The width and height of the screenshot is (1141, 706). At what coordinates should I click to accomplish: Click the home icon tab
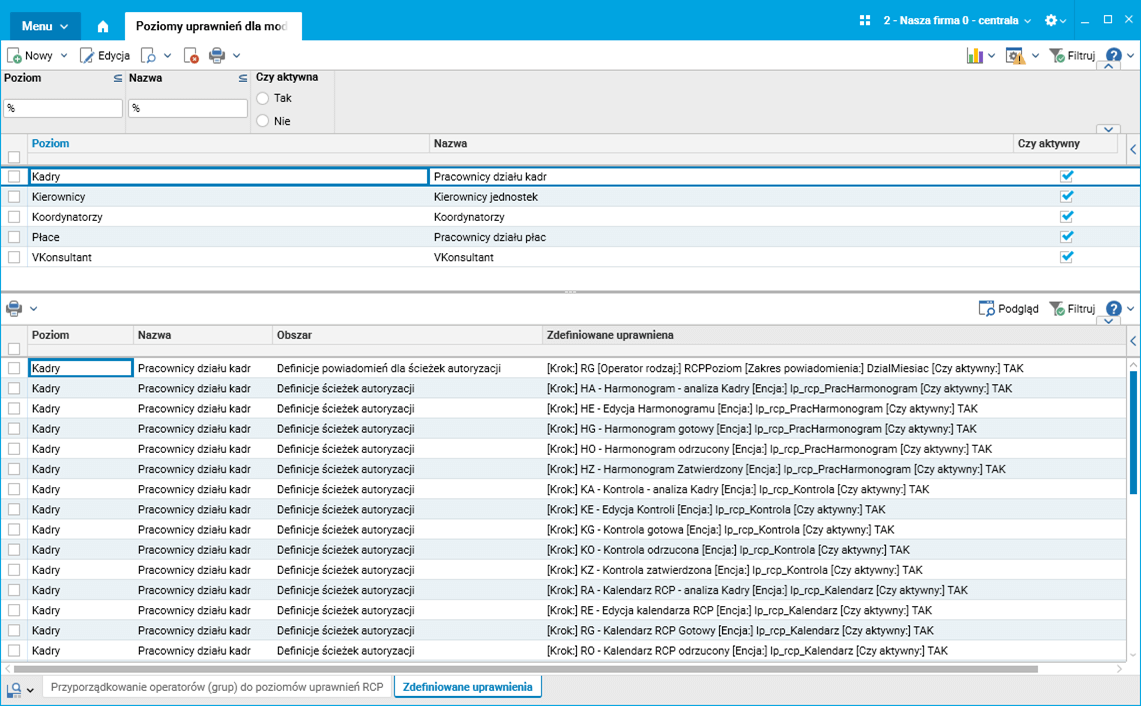[x=103, y=26]
